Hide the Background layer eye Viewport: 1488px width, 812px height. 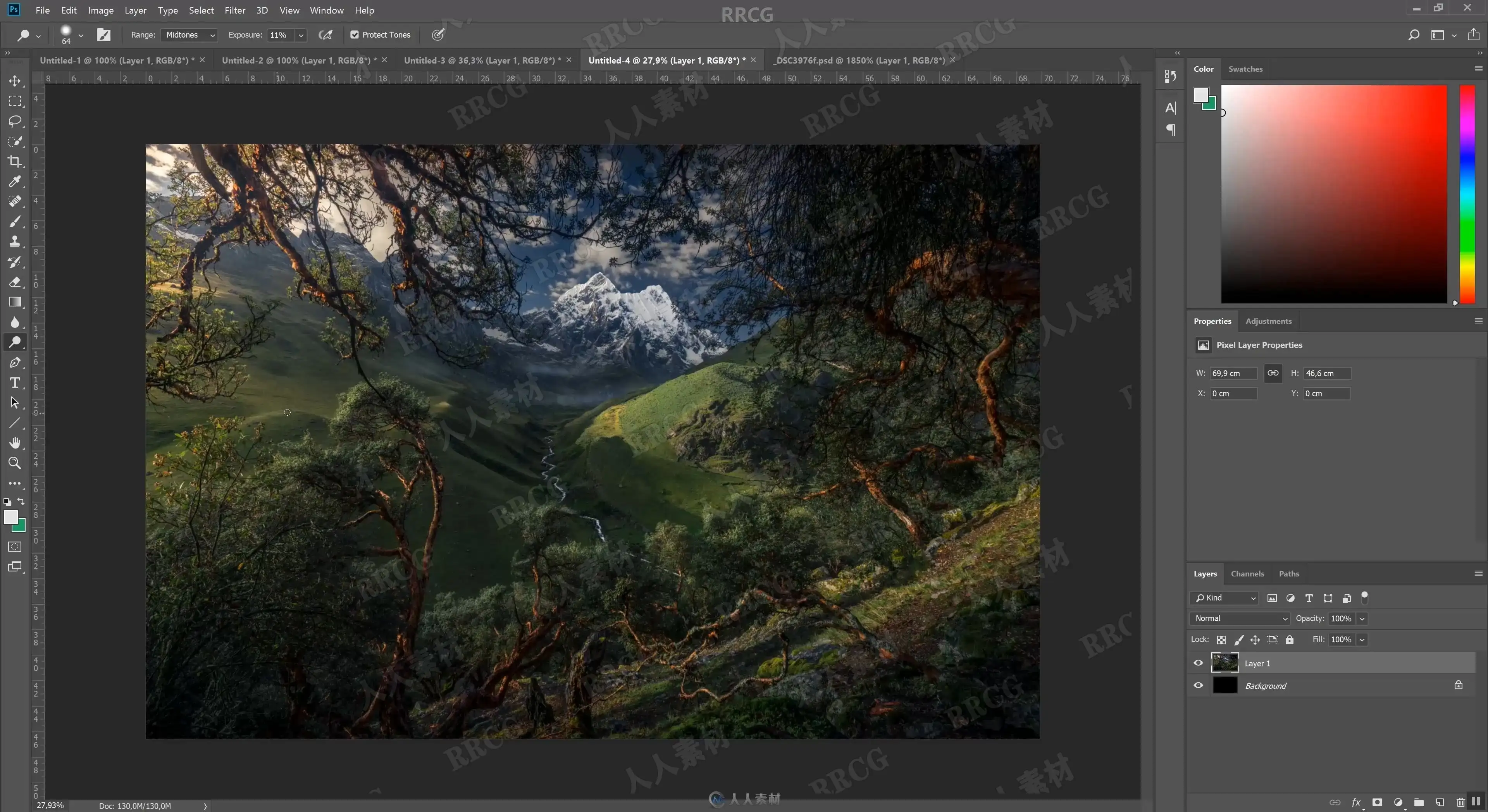(1199, 686)
